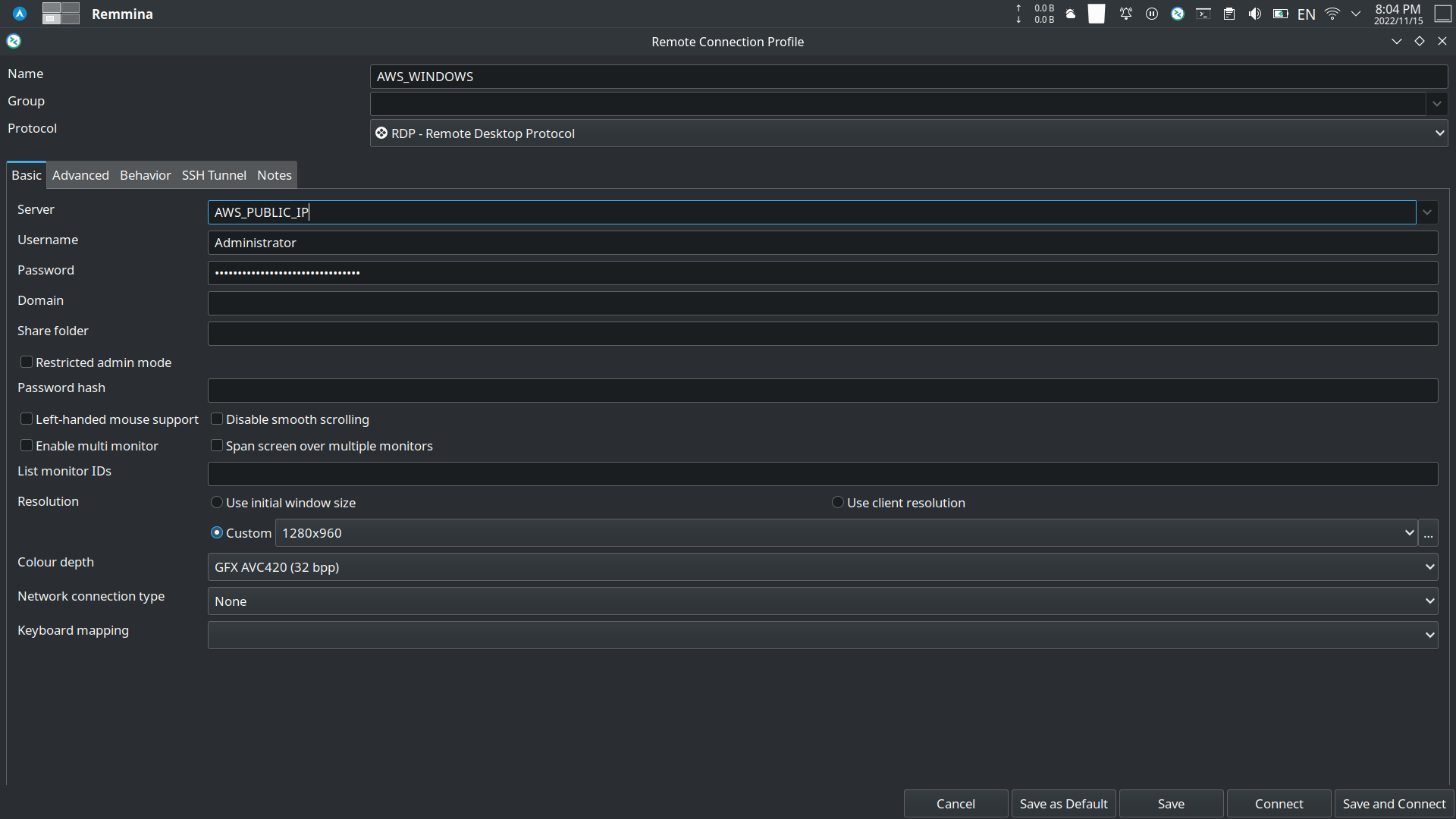The height and width of the screenshot is (819, 1456).
Task: Open the Colour depth dropdown
Action: click(x=823, y=567)
